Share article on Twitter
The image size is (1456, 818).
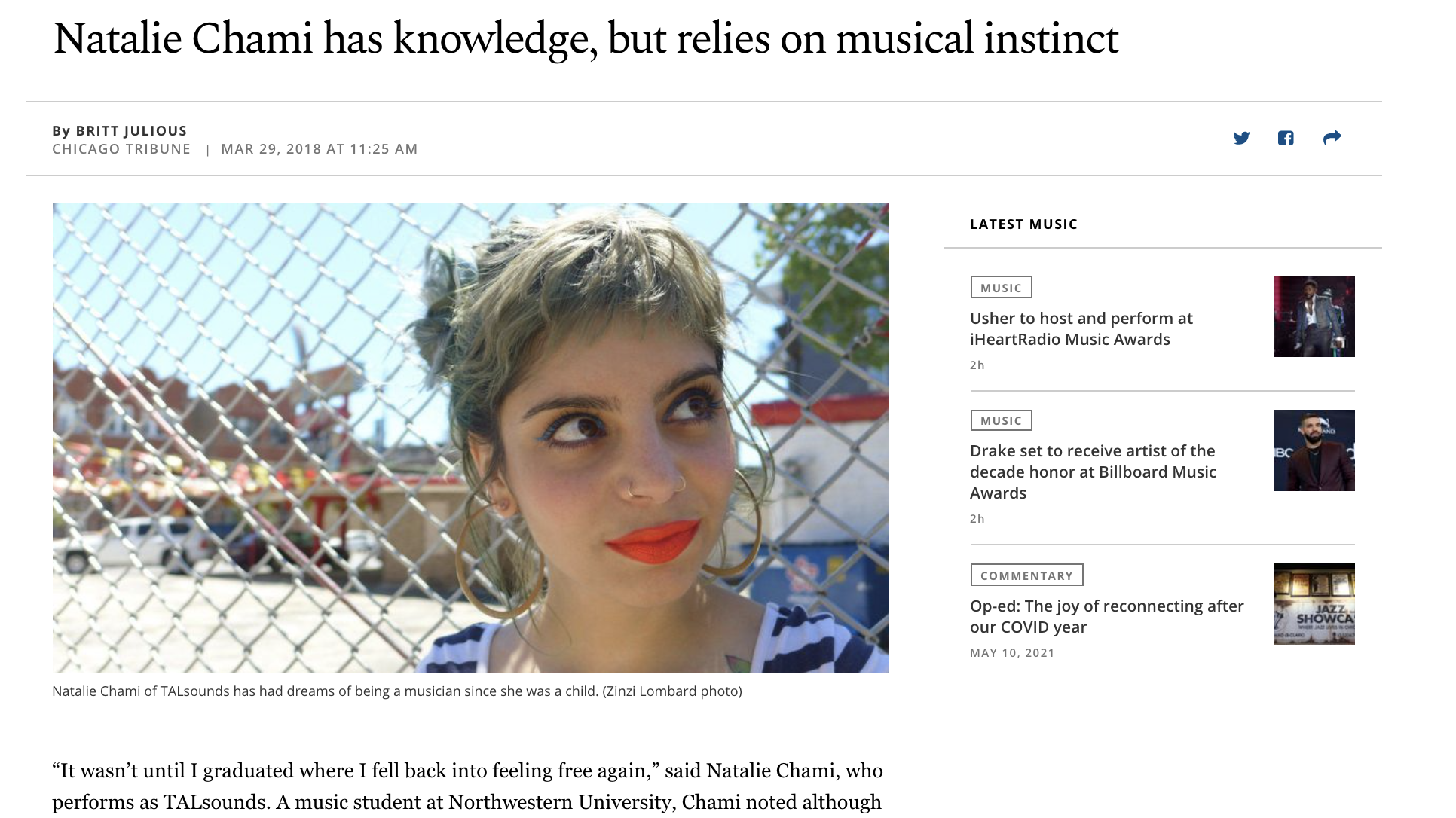(x=1241, y=138)
